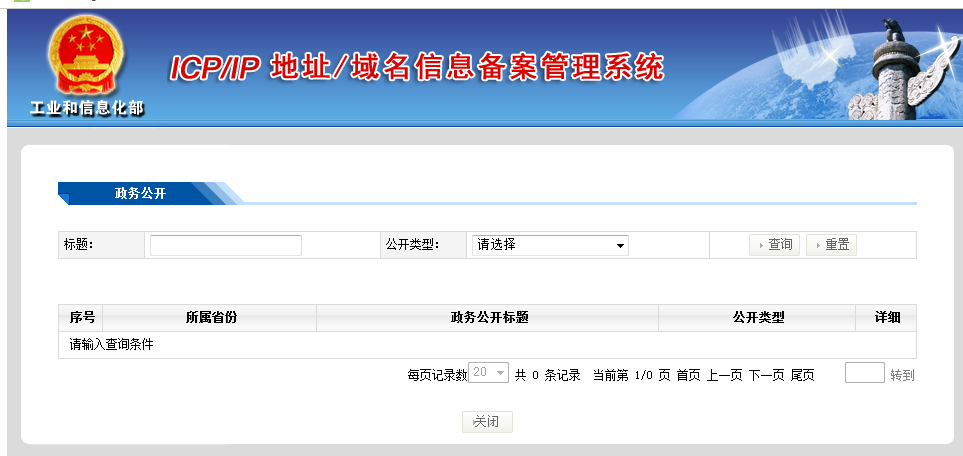
Task: Select the 政务公开 tab header
Action: [140, 194]
